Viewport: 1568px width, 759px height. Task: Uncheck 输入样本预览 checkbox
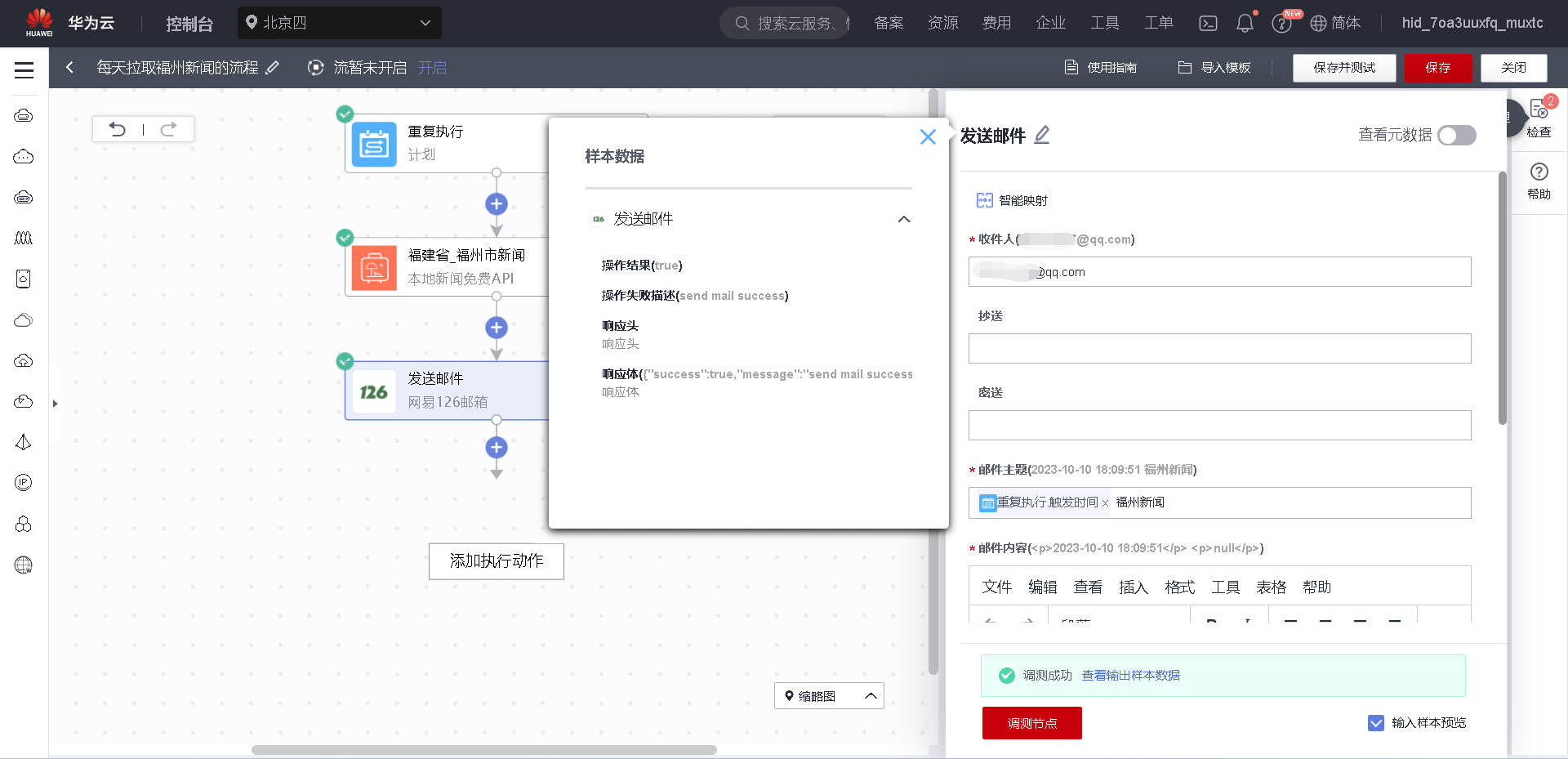[x=1376, y=723]
